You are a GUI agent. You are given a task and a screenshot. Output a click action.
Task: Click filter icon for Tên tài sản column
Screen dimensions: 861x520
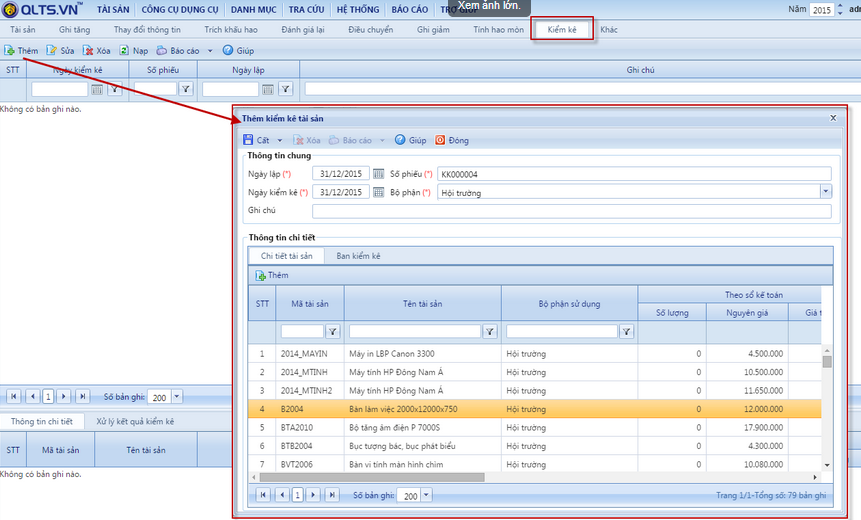pyautogui.click(x=490, y=331)
